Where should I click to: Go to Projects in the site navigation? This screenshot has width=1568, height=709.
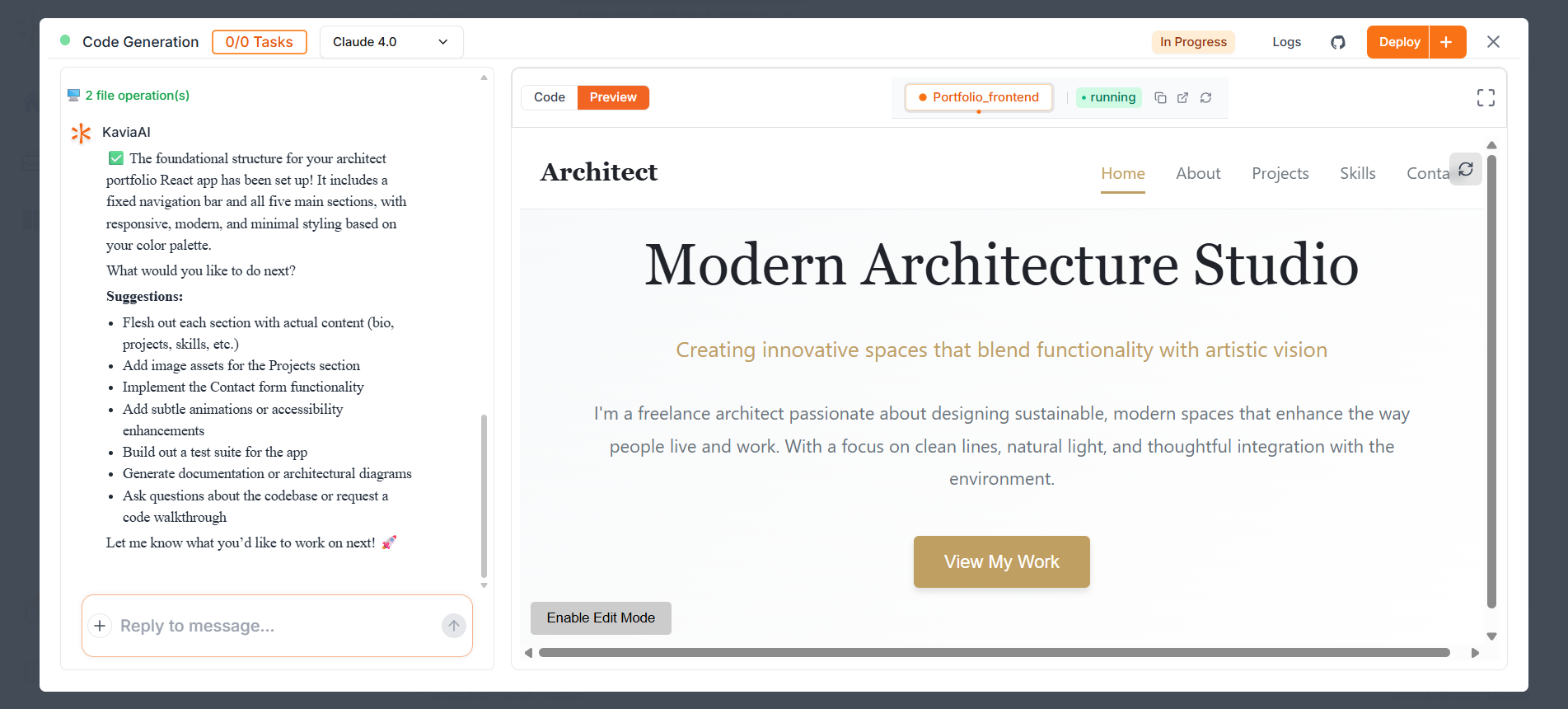click(x=1280, y=174)
